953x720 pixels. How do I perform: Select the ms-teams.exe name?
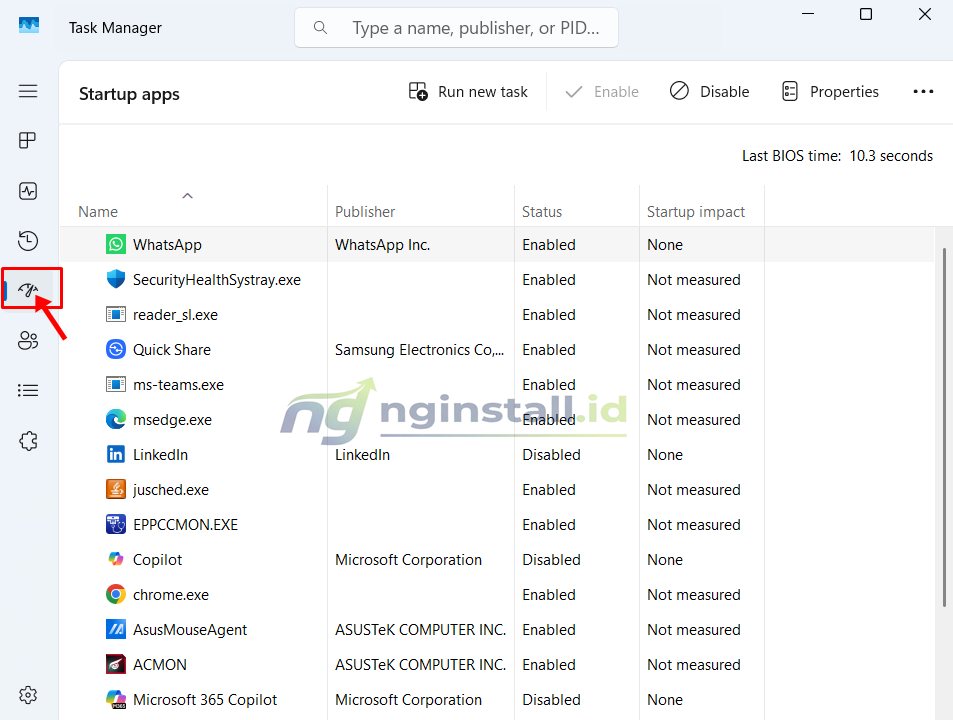pos(178,385)
